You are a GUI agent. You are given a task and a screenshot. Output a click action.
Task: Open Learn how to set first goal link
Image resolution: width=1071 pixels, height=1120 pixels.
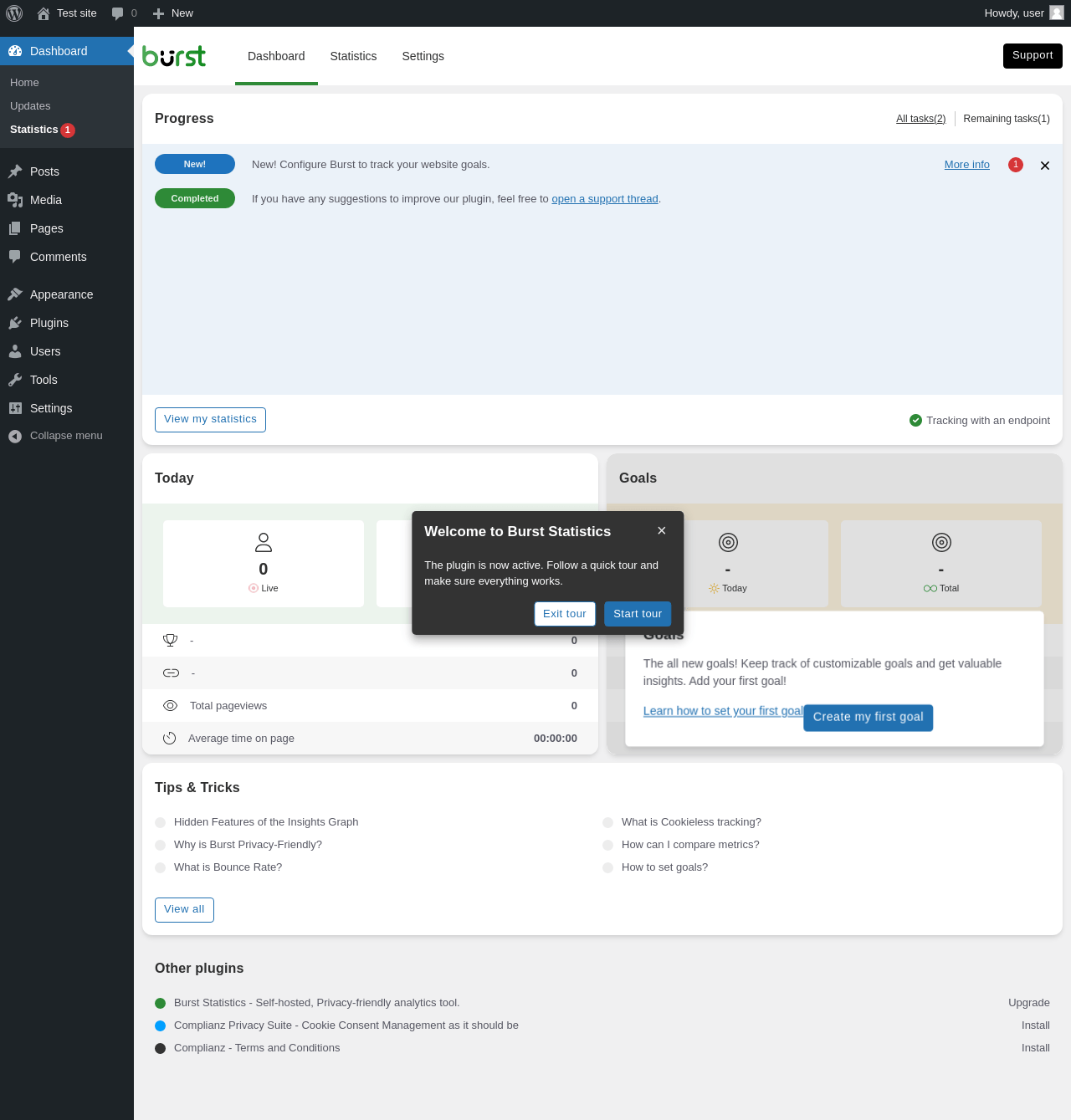[x=723, y=711]
